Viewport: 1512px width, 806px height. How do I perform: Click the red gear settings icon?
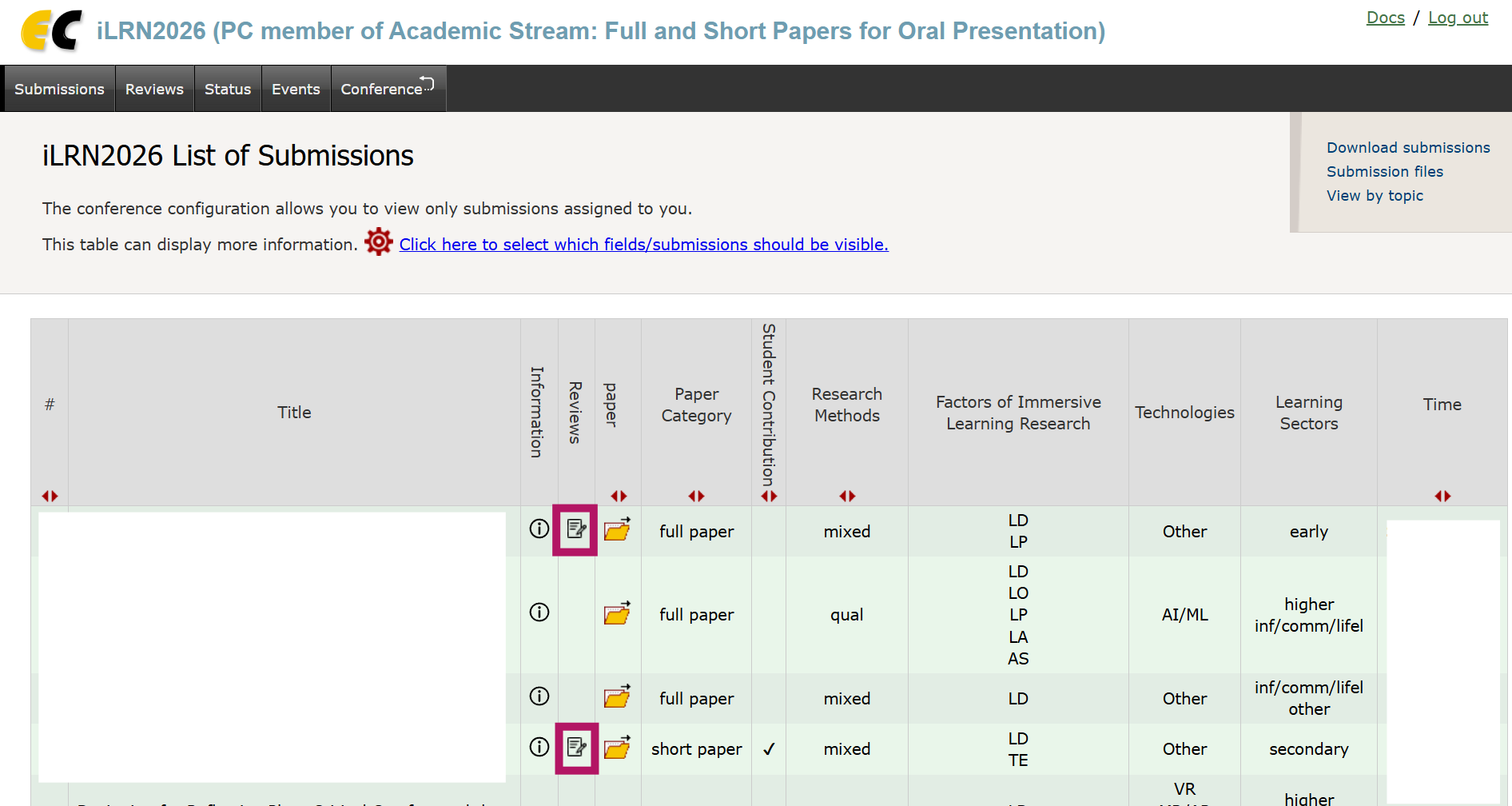[x=379, y=241]
